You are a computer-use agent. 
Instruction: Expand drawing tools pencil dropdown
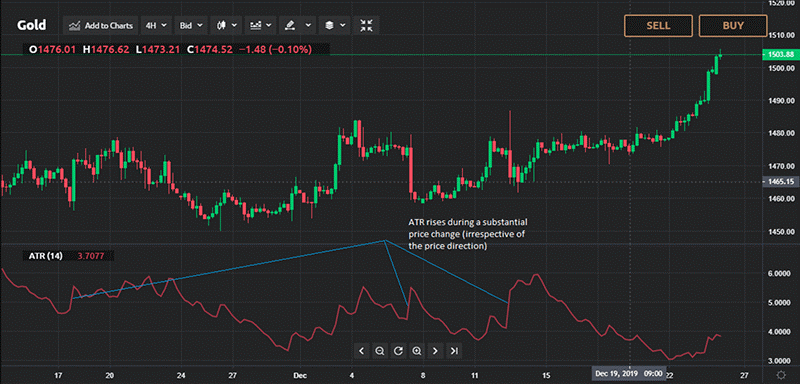point(298,25)
